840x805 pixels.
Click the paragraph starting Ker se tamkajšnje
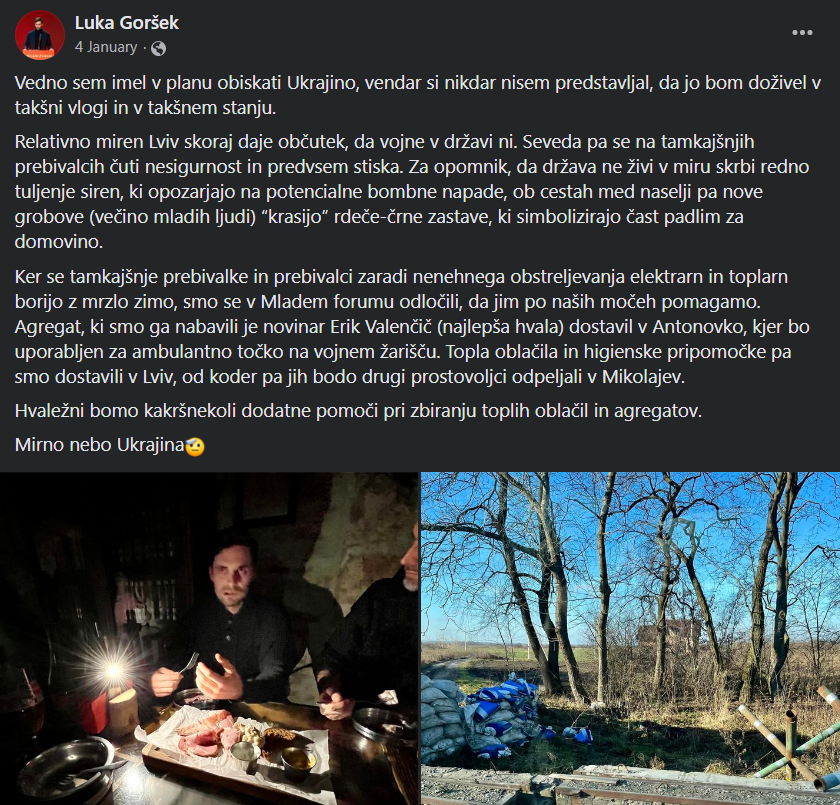[x=411, y=327]
